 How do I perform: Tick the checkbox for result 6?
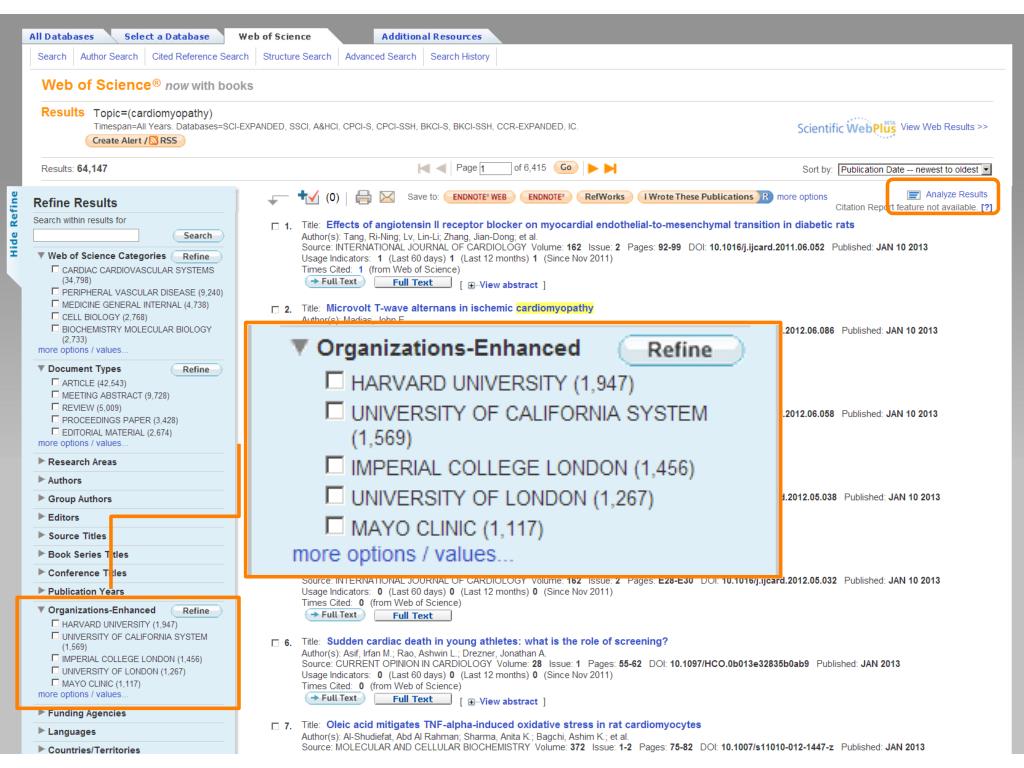[275, 643]
